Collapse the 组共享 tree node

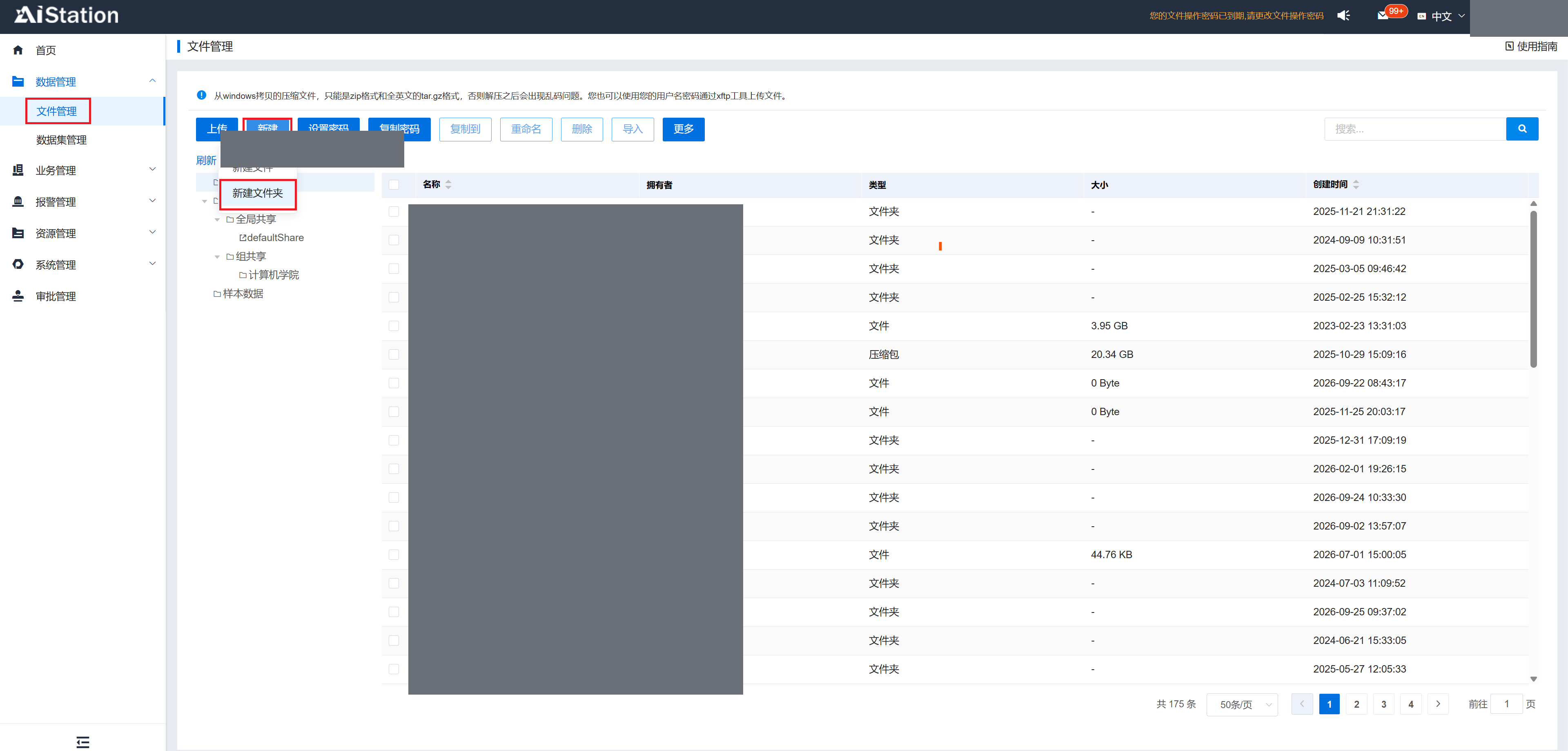pos(217,257)
